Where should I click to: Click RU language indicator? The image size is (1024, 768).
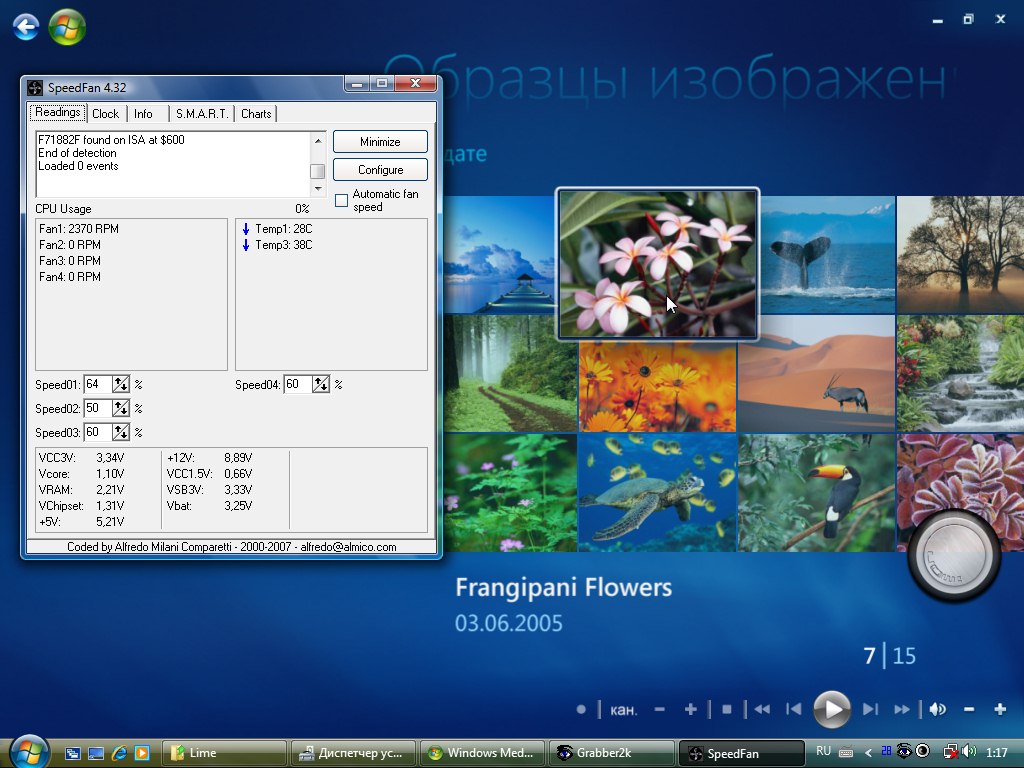[824, 751]
